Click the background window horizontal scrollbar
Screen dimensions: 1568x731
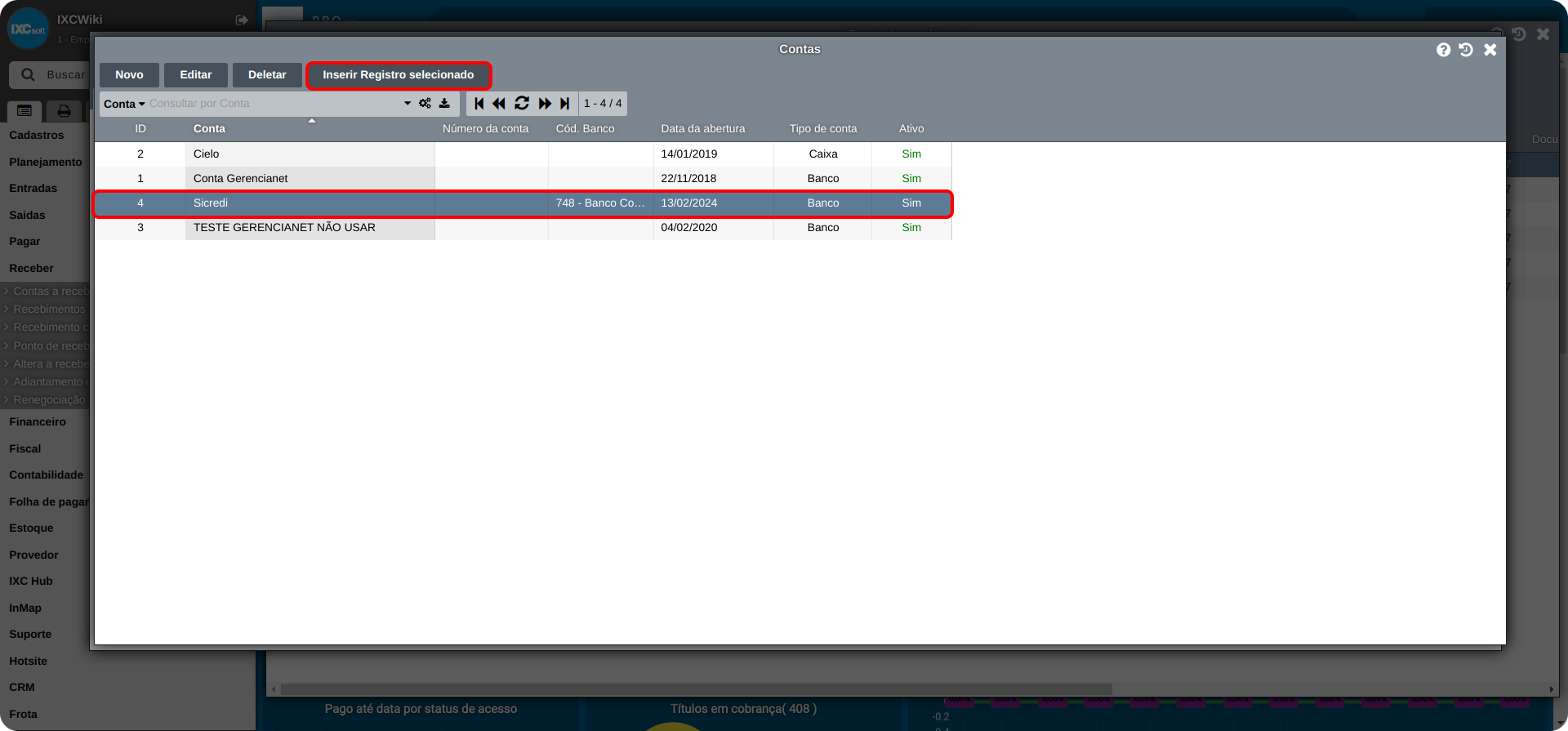[x=696, y=689]
